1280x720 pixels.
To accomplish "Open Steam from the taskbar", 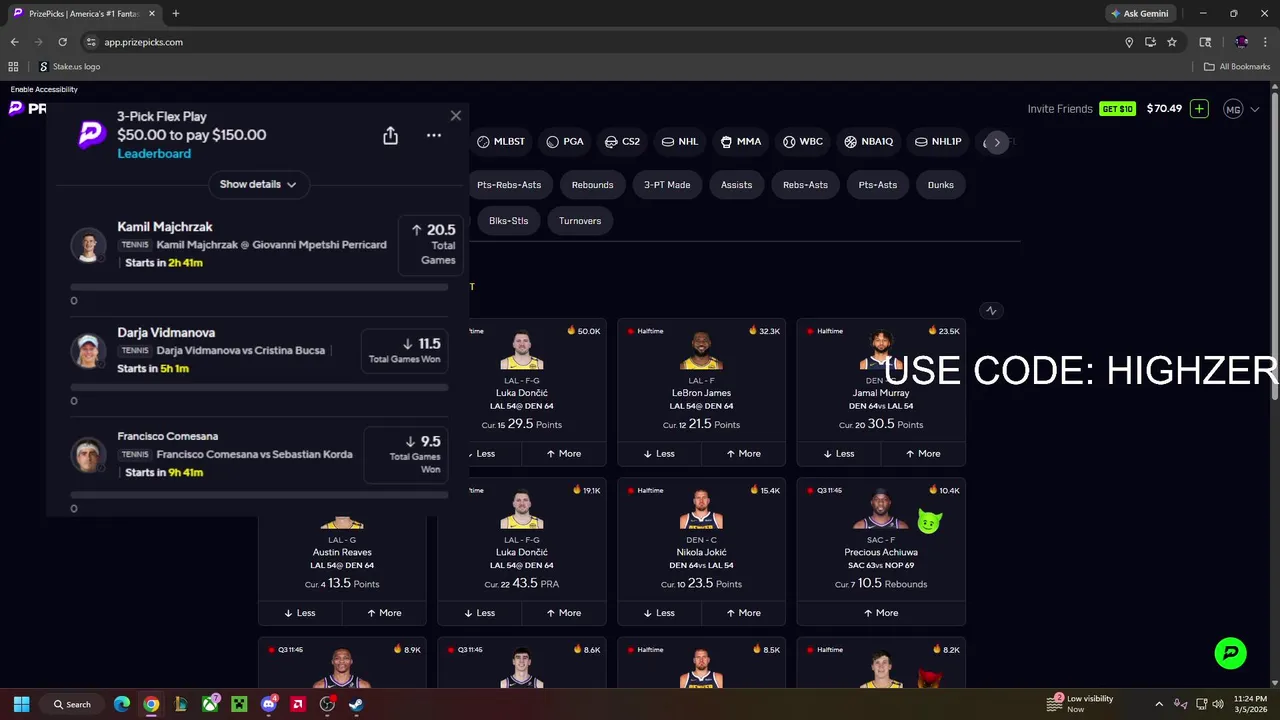I will point(356,704).
